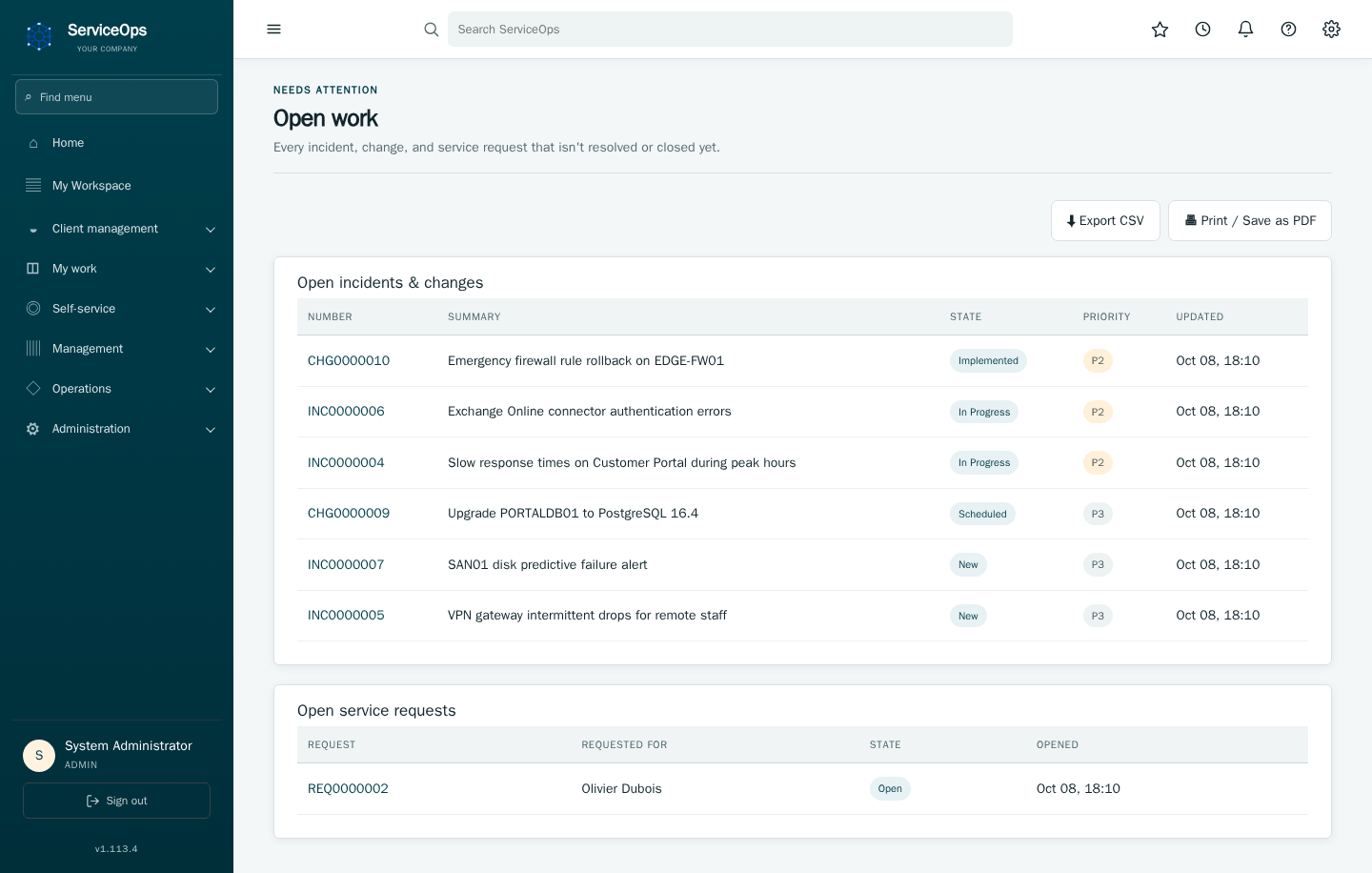
Task: Open incident INC0000006
Action: [346, 412]
